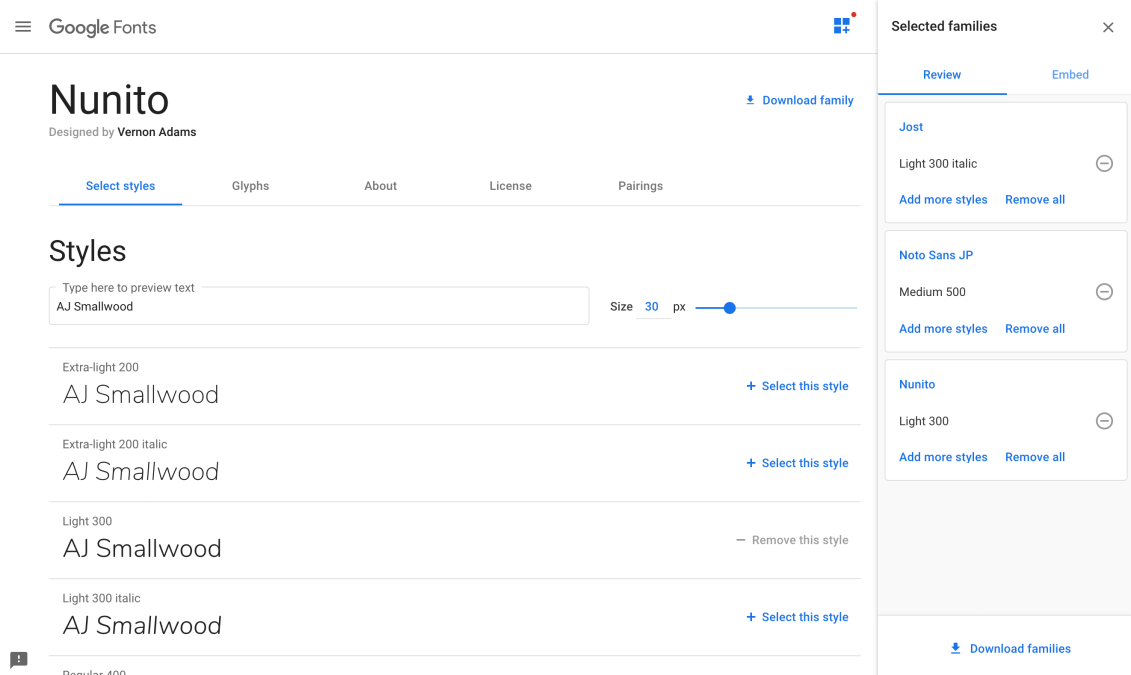1131x675 pixels.
Task: Open the selected families grid icon
Action: tap(842, 26)
